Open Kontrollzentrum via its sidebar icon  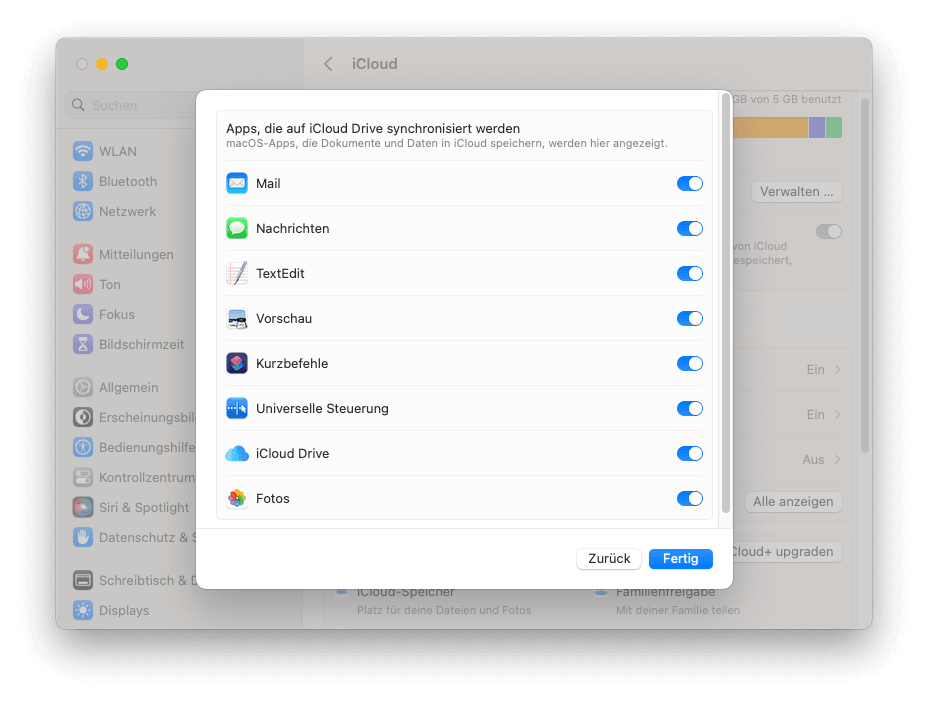click(83, 477)
